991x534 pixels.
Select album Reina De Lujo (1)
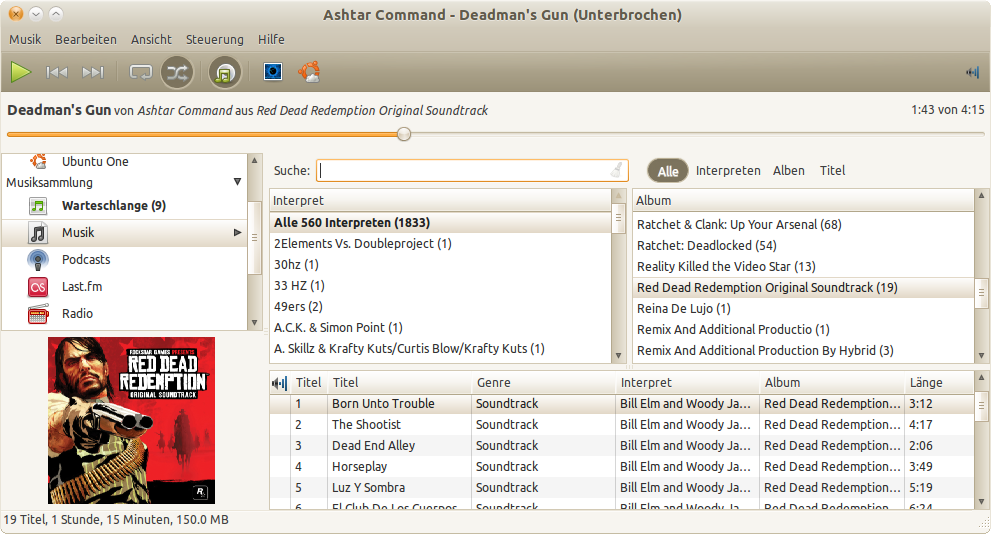pyautogui.click(x=803, y=308)
